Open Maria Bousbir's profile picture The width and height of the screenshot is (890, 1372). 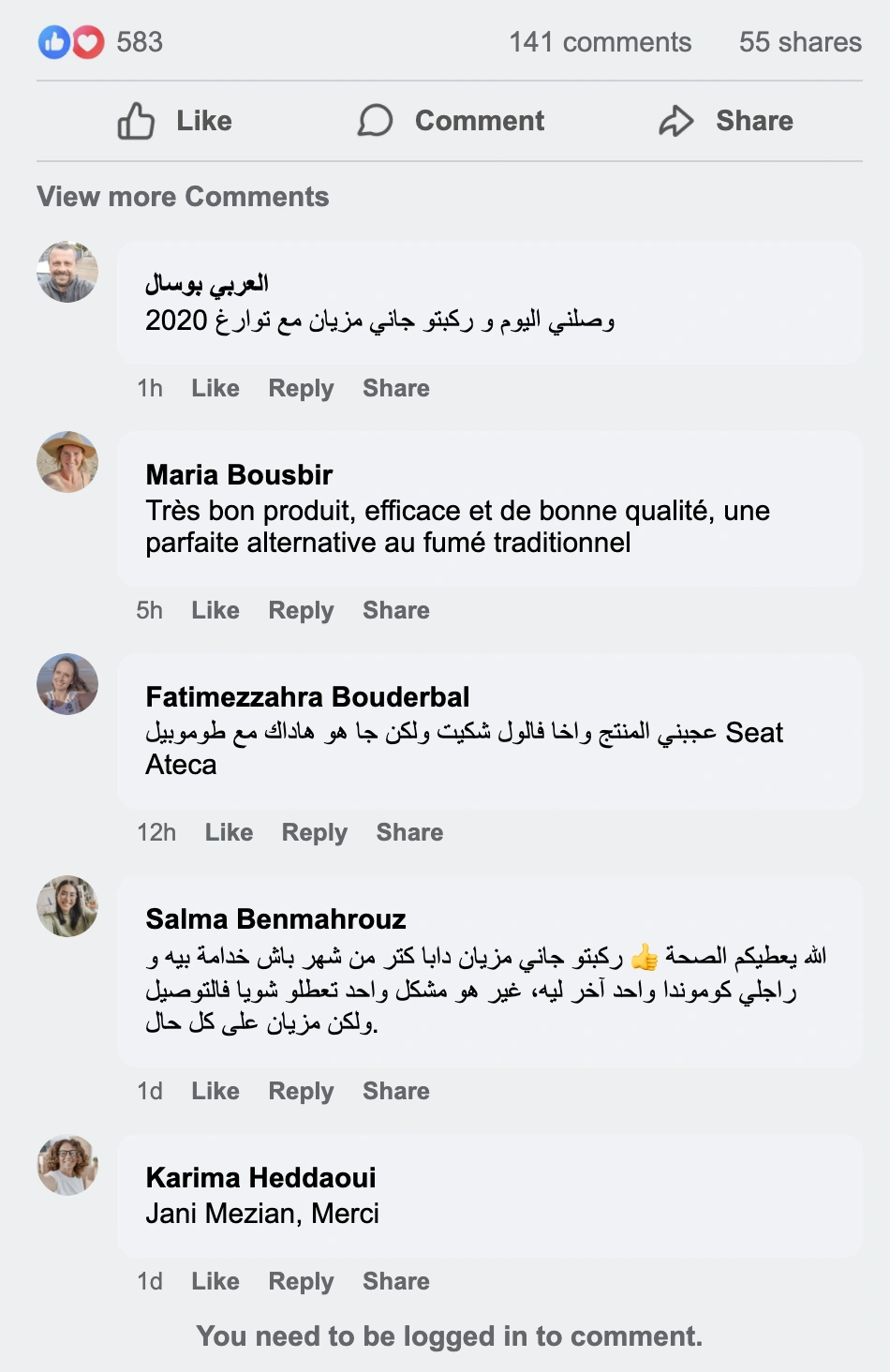(67, 462)
